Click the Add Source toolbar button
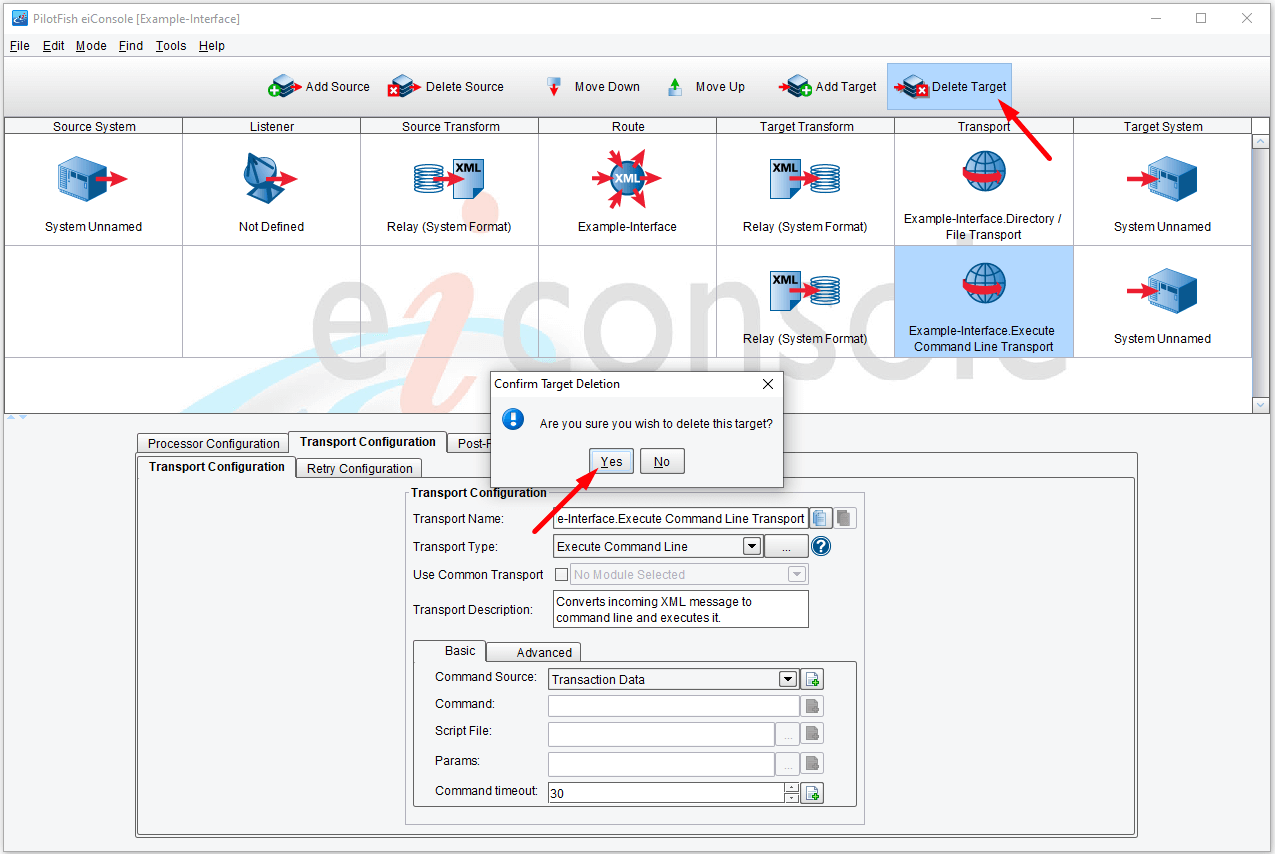The width and height of the screenshot is (1275, 854). pyautogui.click(x=319, y=87)
